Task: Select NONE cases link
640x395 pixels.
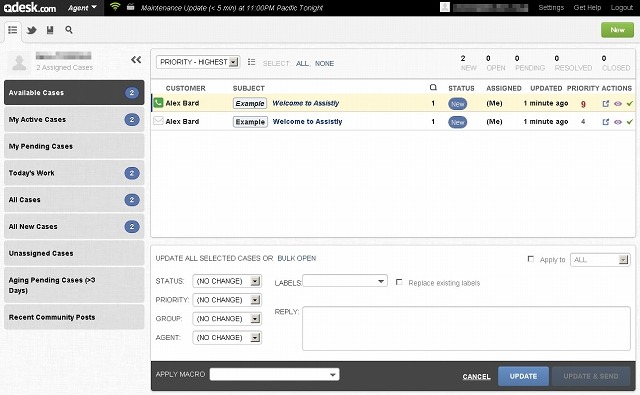Action: (x=324, y=64)
